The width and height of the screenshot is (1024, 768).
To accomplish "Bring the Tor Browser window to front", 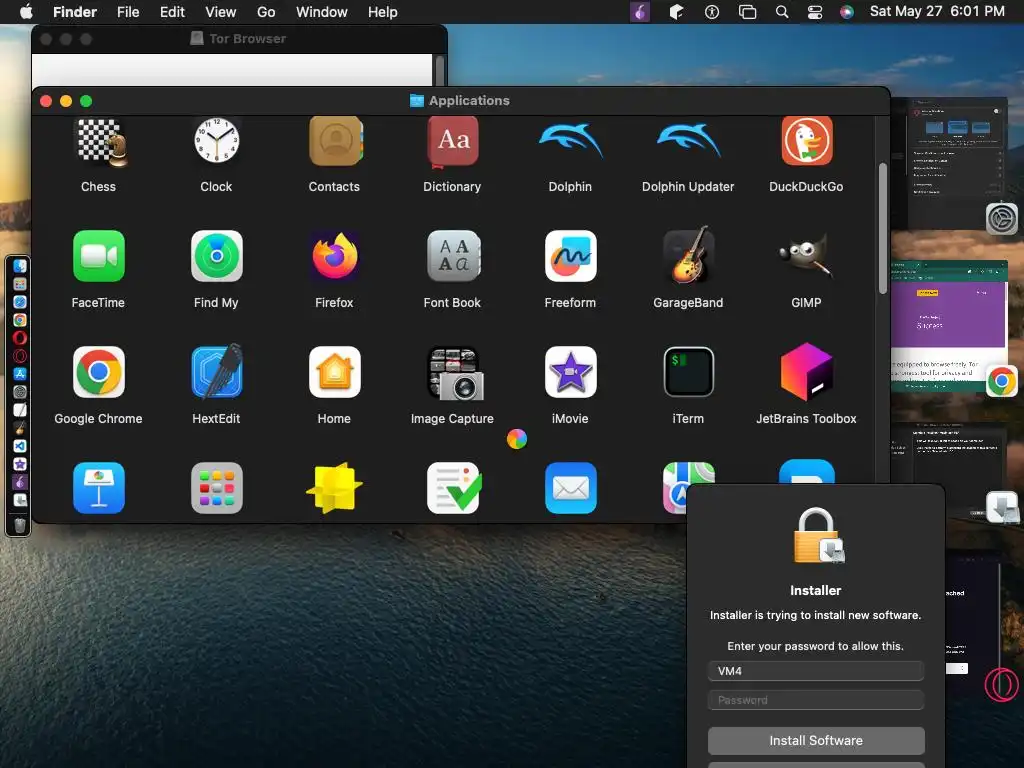I will pyautogui.click(x=239, y=39).
